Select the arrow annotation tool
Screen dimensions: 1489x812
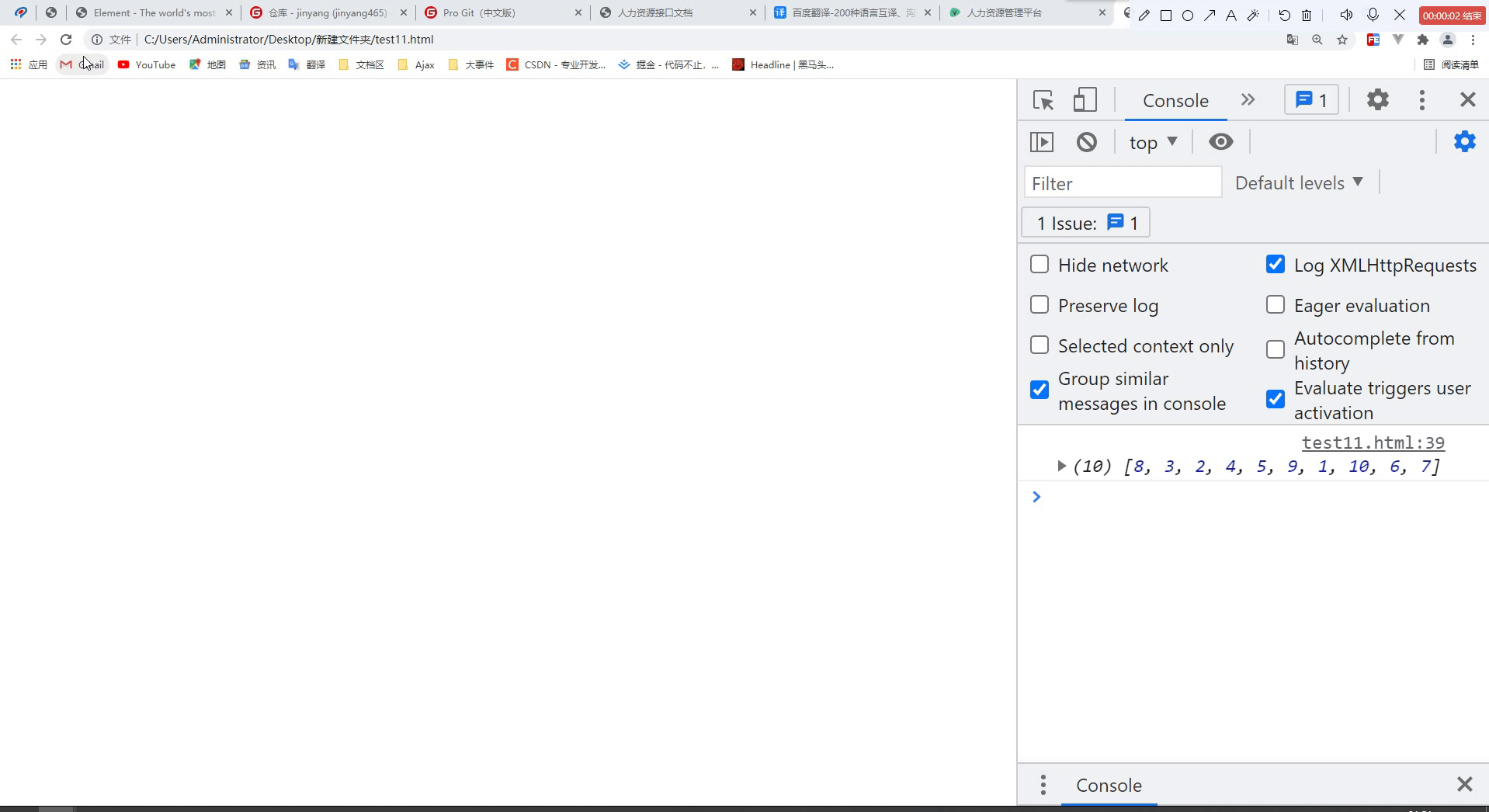[x=1209, y=15]
